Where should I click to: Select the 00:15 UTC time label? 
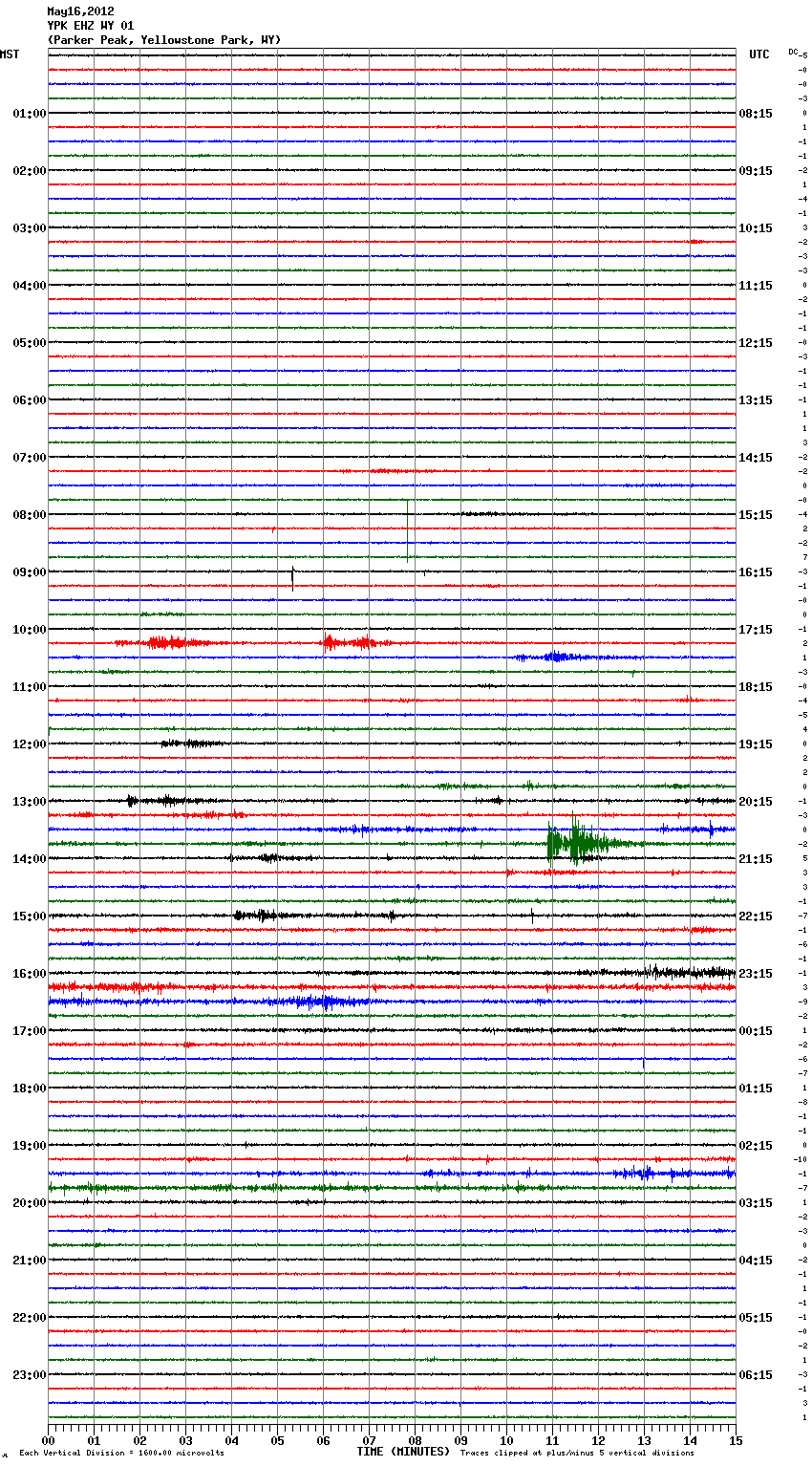tap(756, 1031)
